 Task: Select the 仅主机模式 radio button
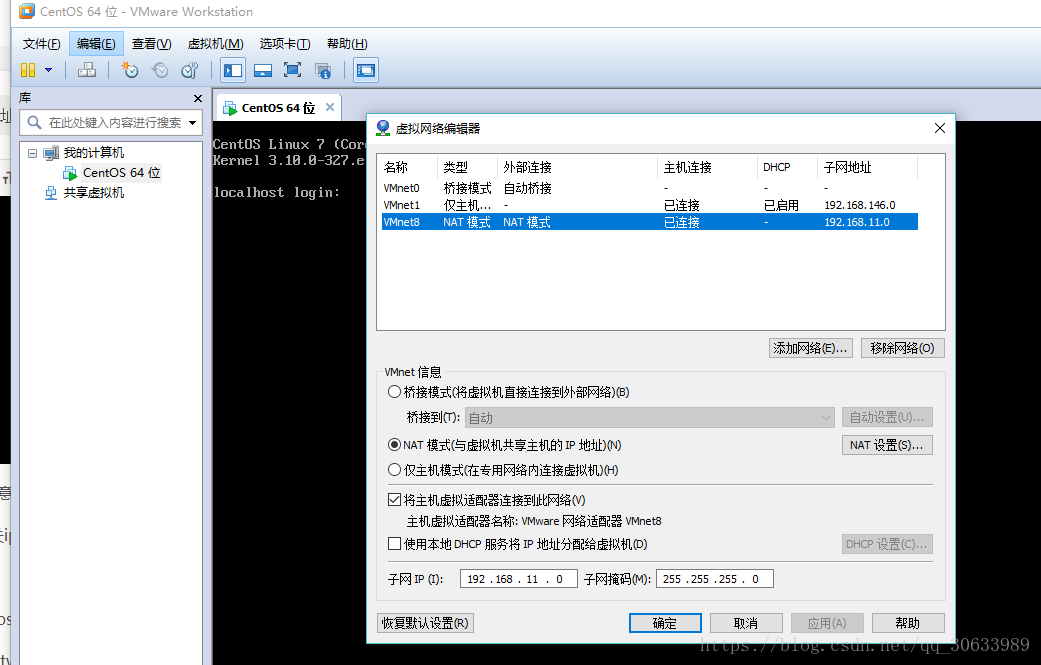(394, 470)
